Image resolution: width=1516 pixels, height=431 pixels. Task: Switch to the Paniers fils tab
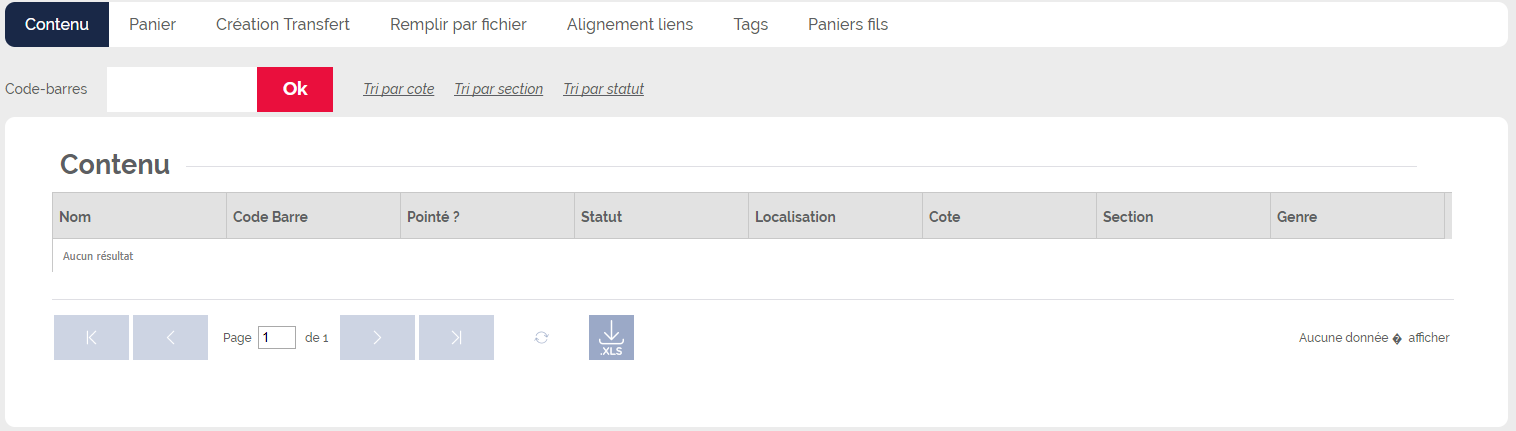pyautogui.click(x=848, y=24)
